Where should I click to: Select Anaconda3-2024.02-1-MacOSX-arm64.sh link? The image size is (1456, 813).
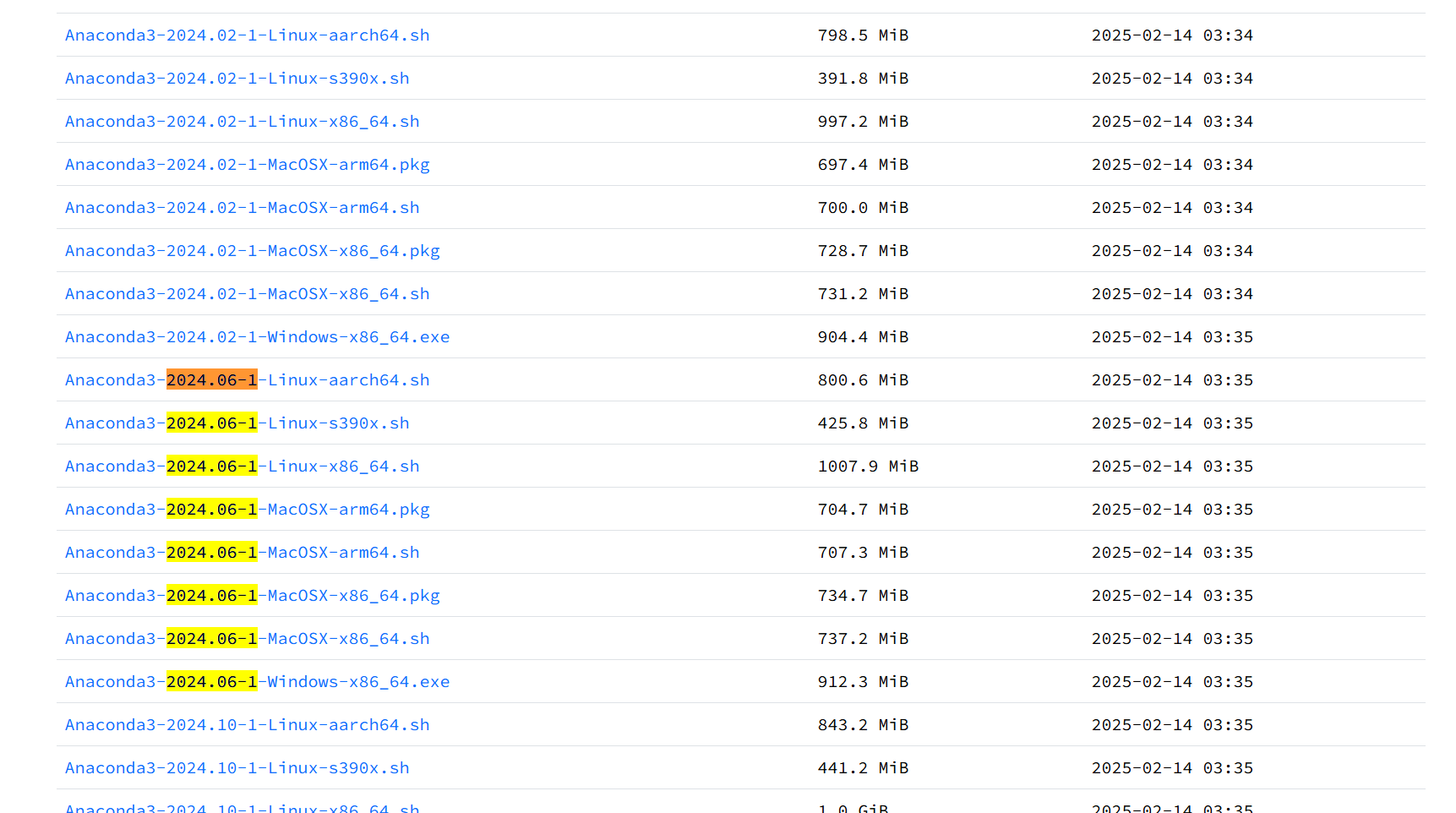243,208
